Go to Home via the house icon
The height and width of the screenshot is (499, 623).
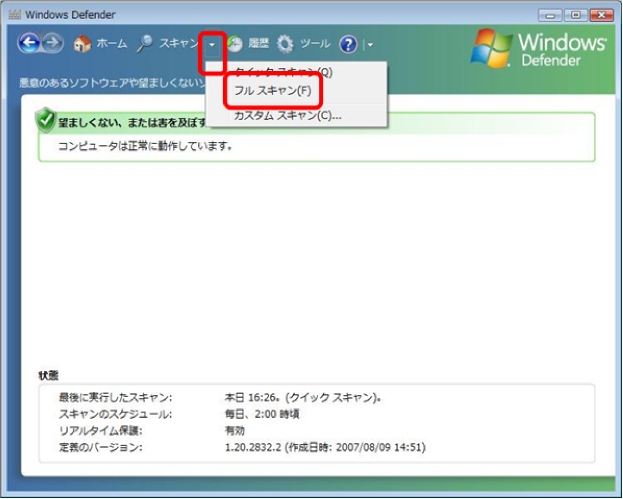(x=83, y=45)
